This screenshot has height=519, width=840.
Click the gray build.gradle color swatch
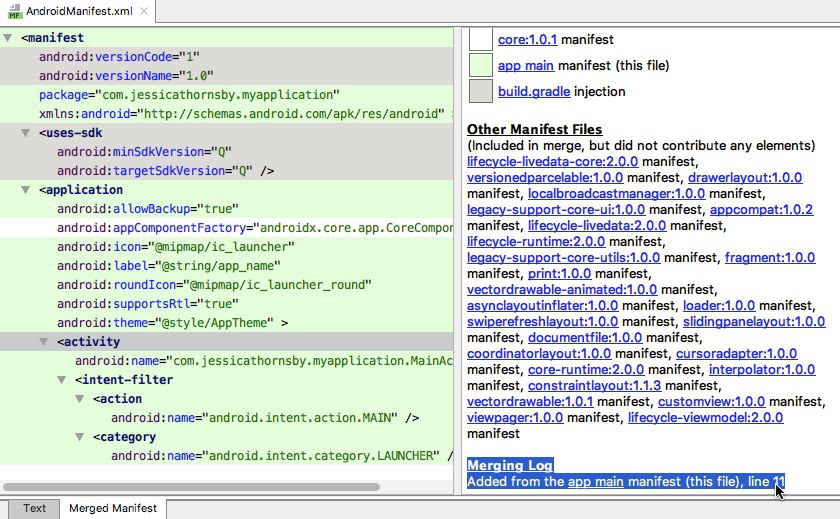481,92
